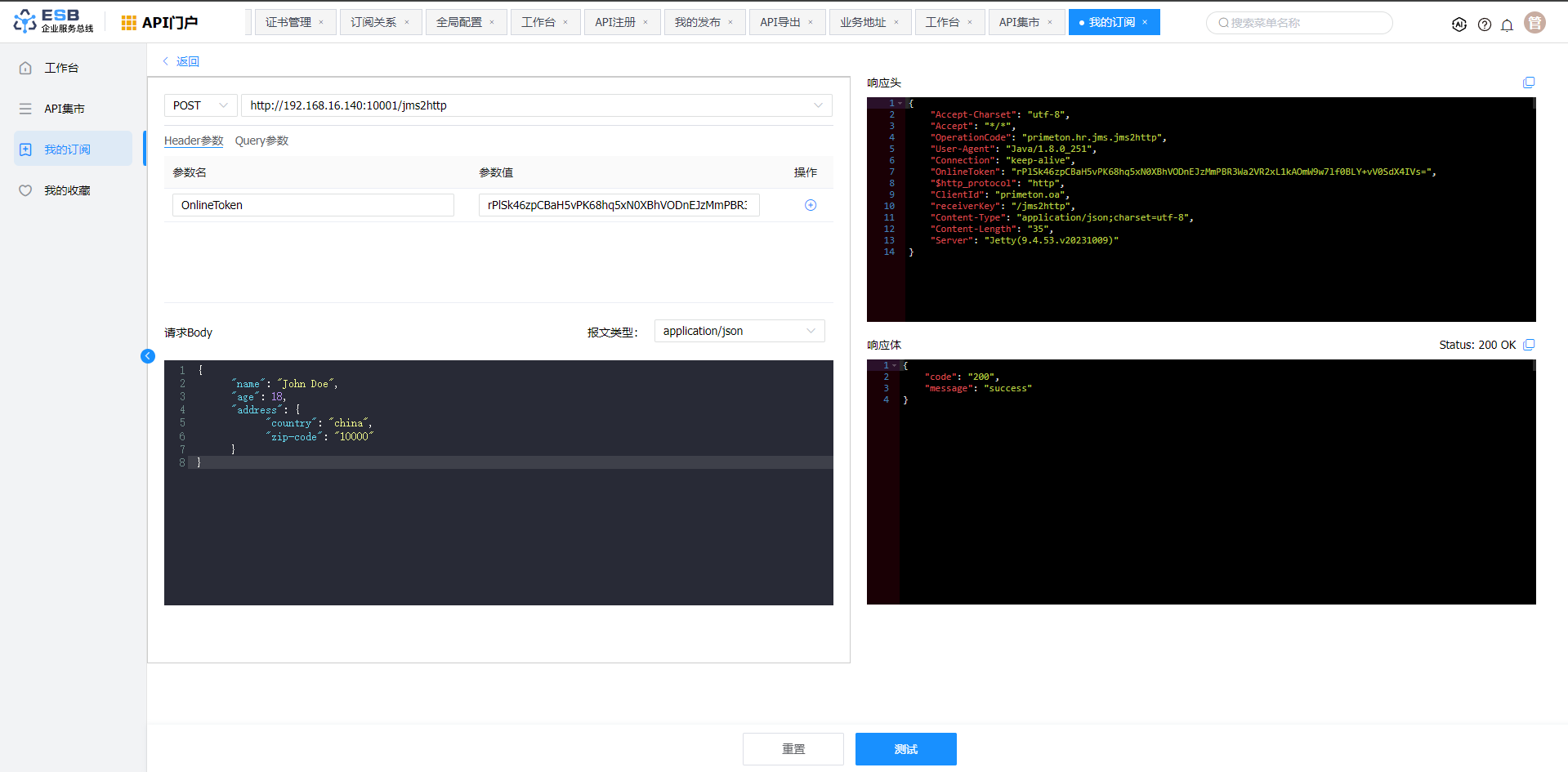This screenshot has height=772, width=1568.
Task: Collapse line 1 fold arrow in response headers
Action: pos(900,104)
